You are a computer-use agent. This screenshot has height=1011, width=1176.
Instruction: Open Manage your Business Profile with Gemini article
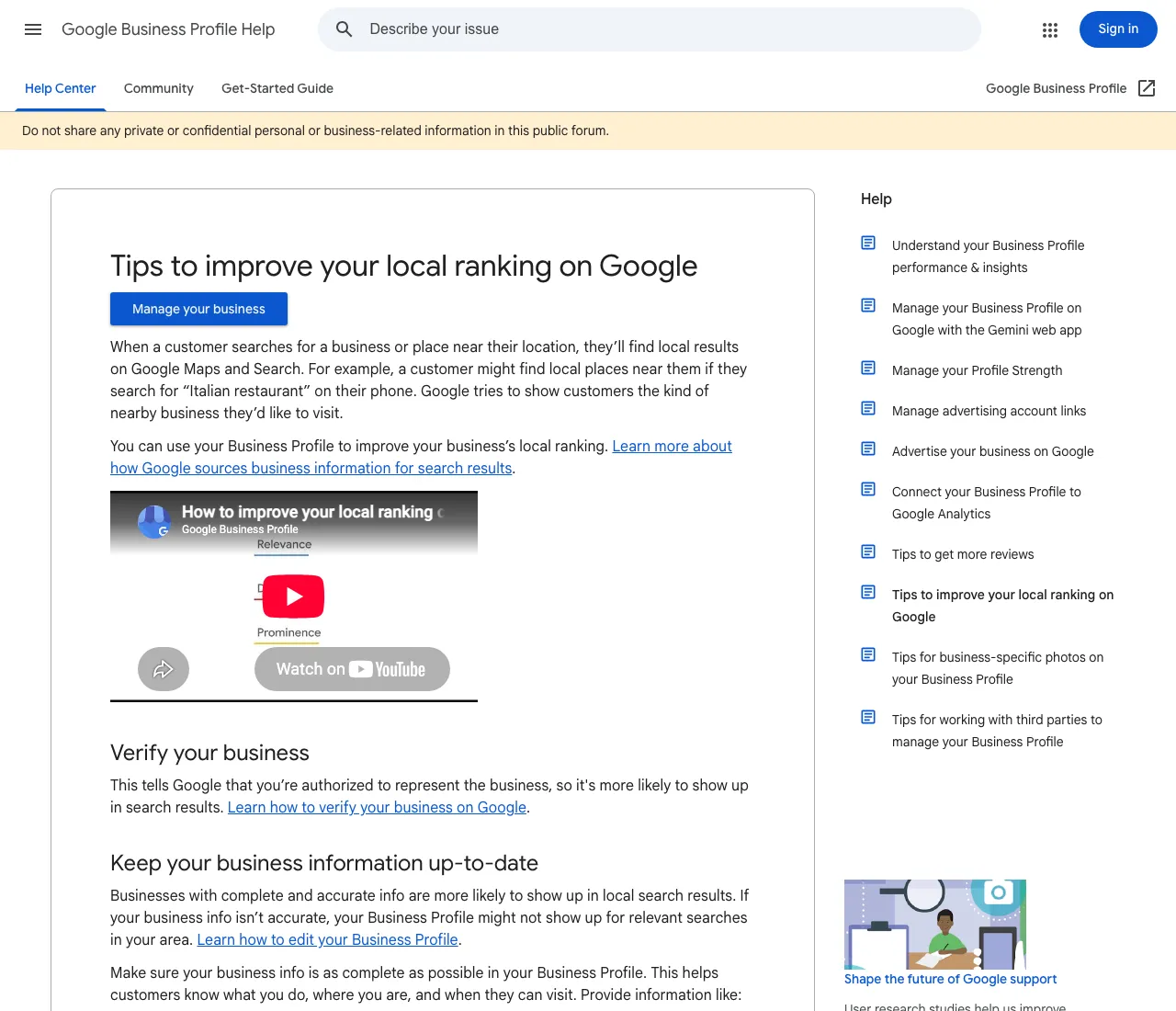coord(987,319)
